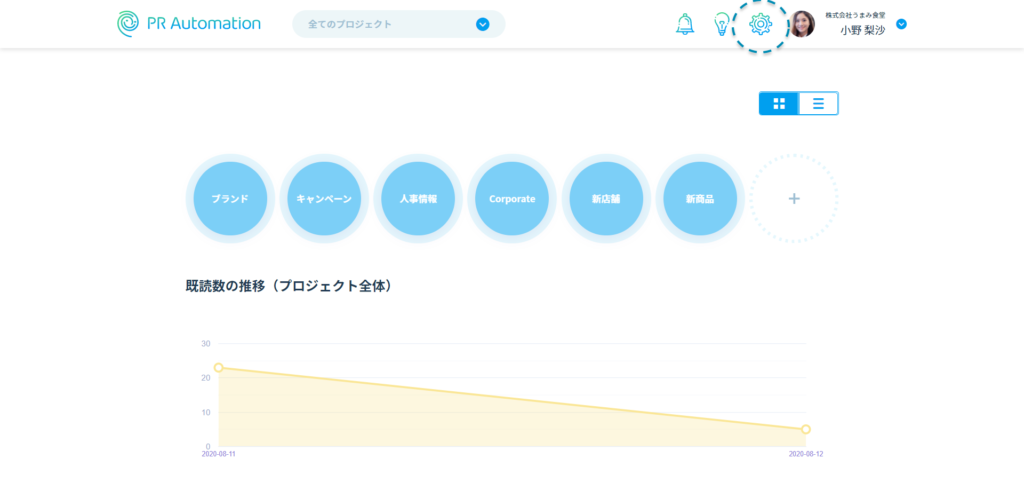Click the 2020-08-11 chart data point
Viewport: 1024px width, 482px height.
219,368
